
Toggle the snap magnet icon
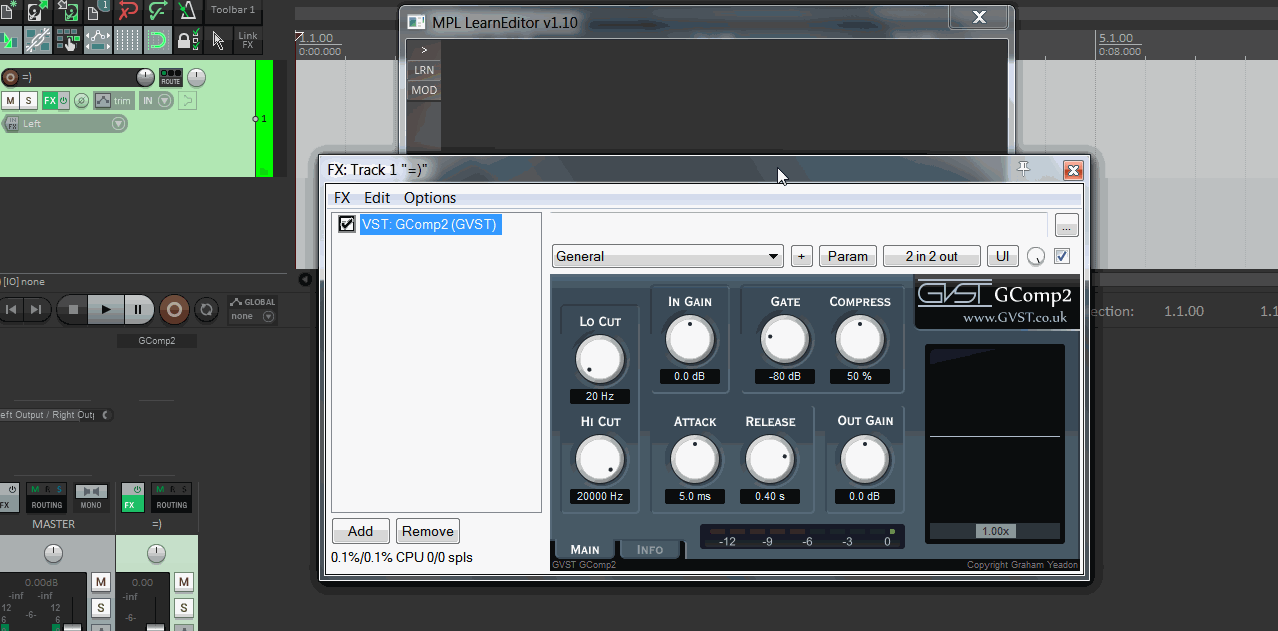click(157, 41)
